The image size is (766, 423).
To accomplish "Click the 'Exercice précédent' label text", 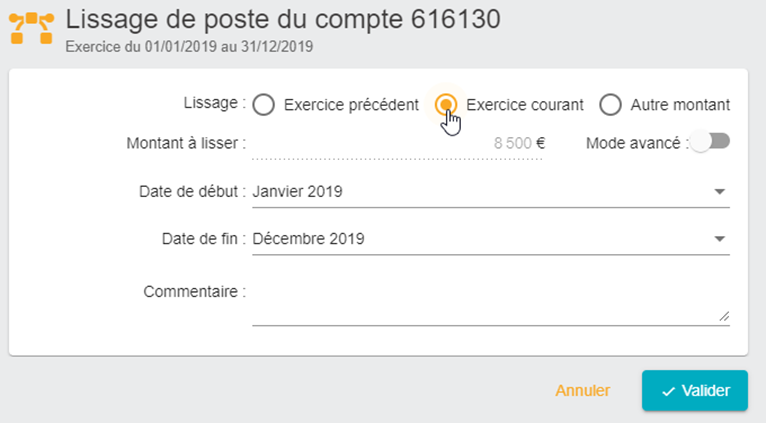I will [x=351, y=105].
